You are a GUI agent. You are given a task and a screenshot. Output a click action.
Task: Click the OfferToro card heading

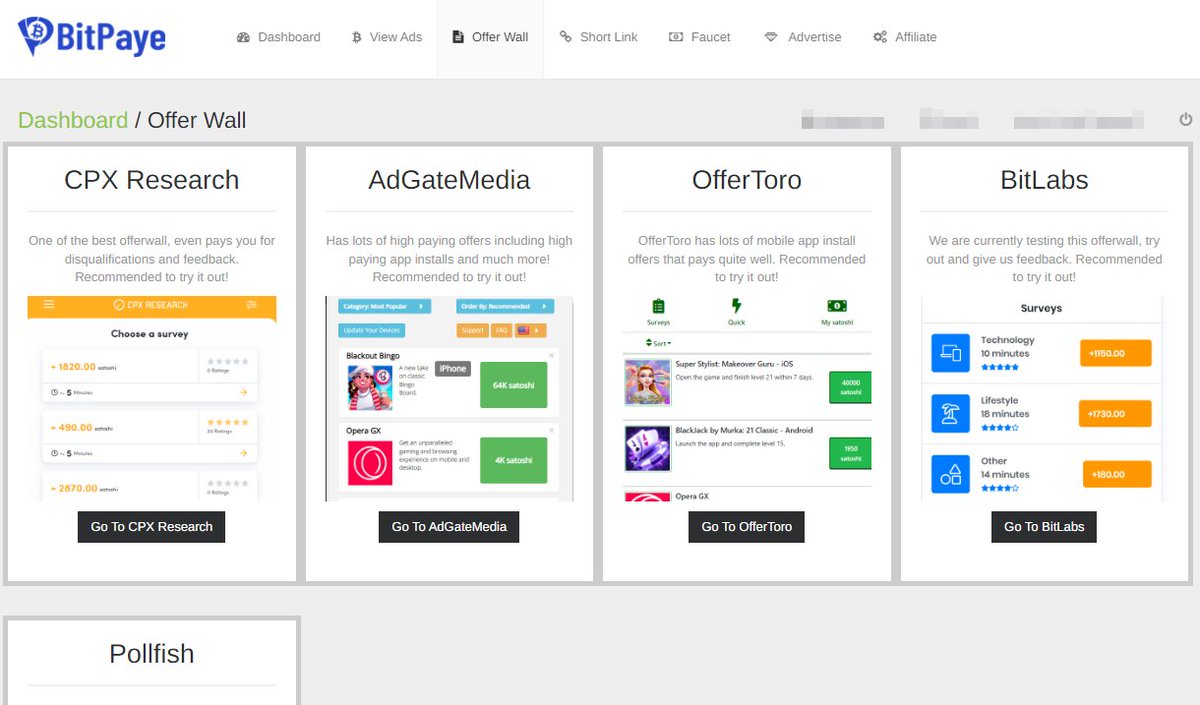pyautogui.click(x=747, y=180)
